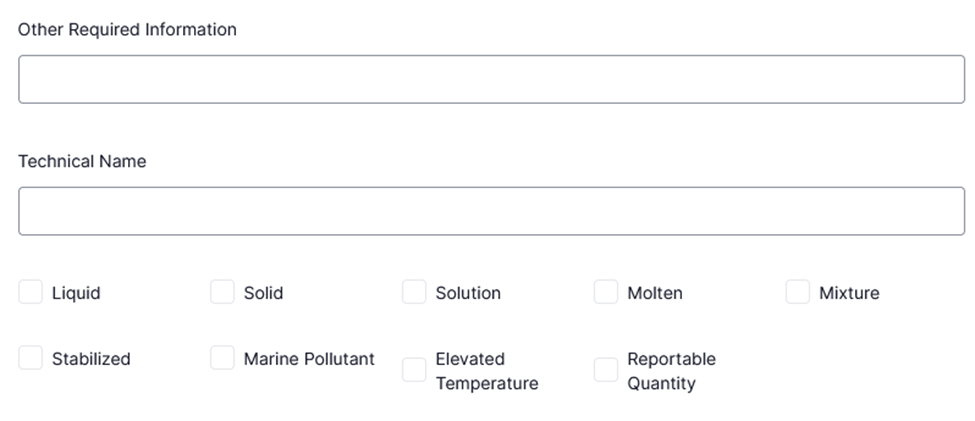Mark the Stabilized checkbox
This screenshot has height=421, width=975.
pos(31,358)
